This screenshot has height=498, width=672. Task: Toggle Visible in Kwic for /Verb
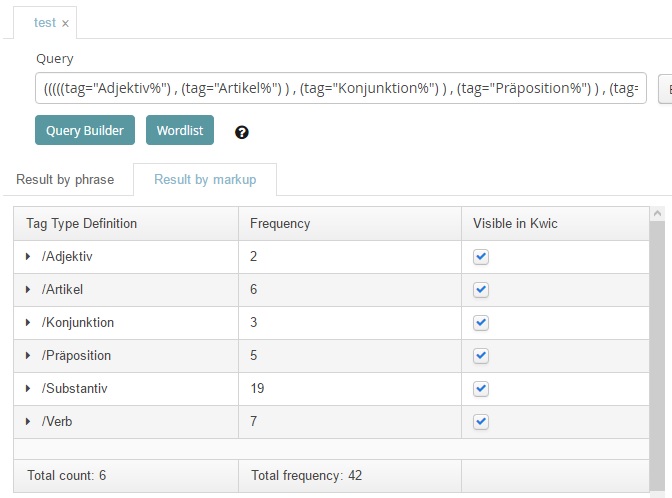(x=481, y=422)
